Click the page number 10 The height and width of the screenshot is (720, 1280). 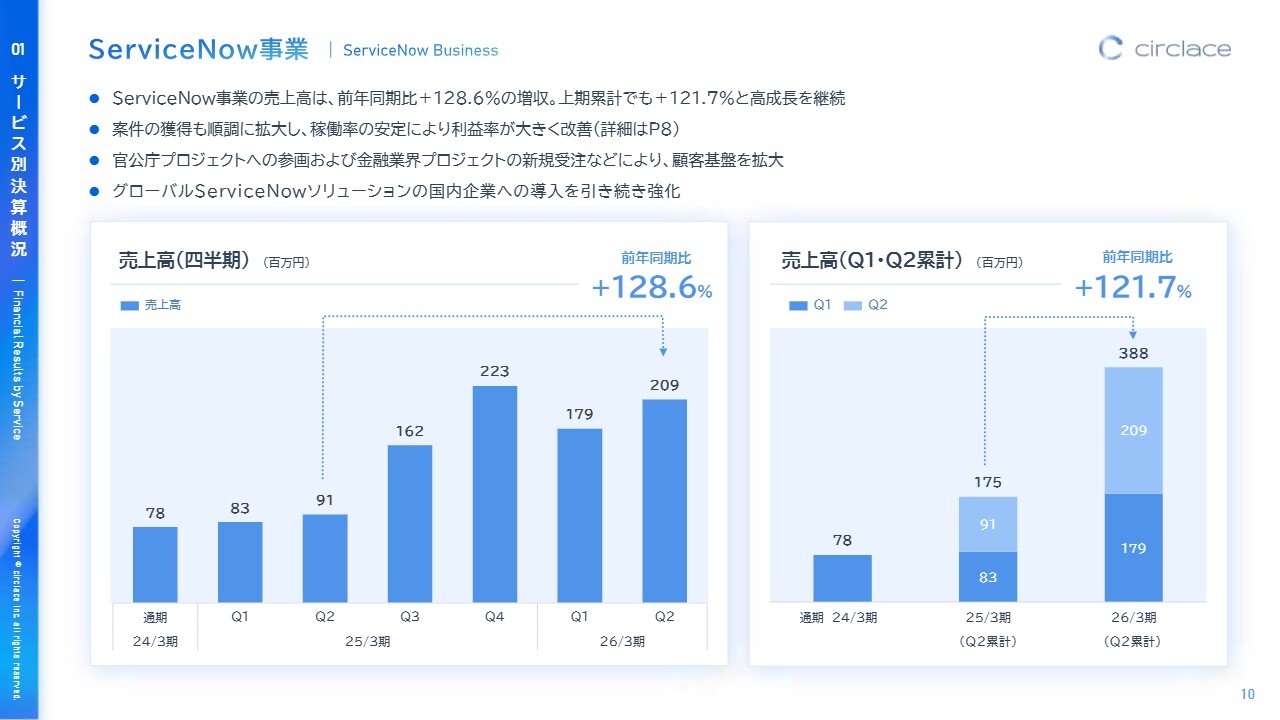[x=1247, y=694]
